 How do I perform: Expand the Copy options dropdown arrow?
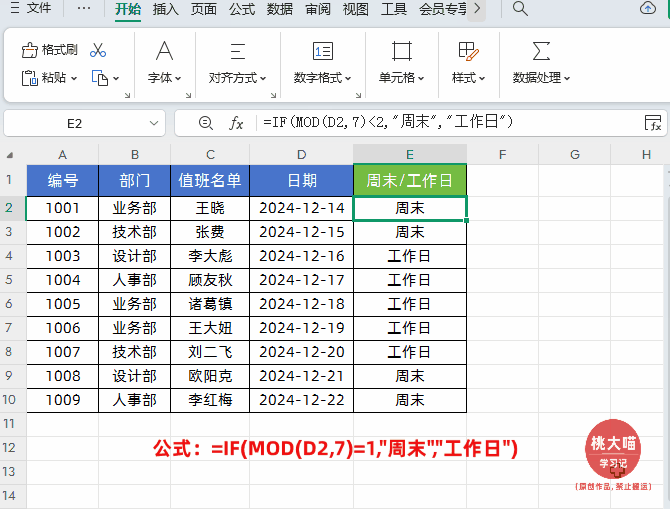click(x=116, y=79)
